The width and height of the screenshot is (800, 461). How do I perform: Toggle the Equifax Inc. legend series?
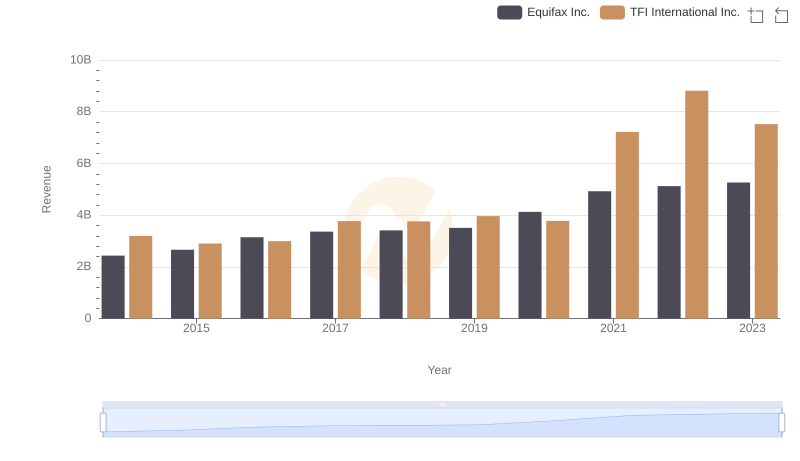(543, 12)
